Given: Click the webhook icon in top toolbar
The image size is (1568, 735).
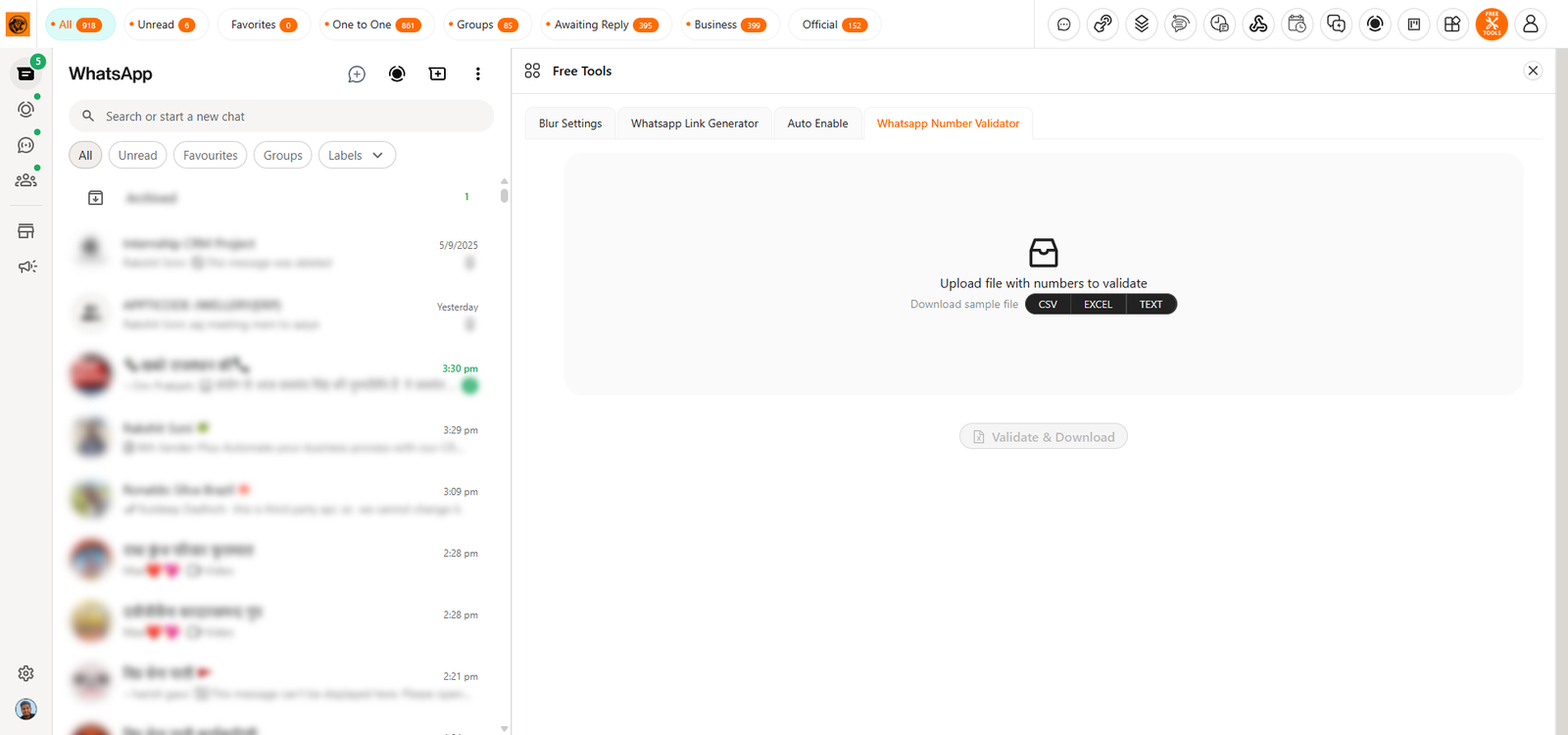Looking at the screenshot, I should click(1258, 24).
